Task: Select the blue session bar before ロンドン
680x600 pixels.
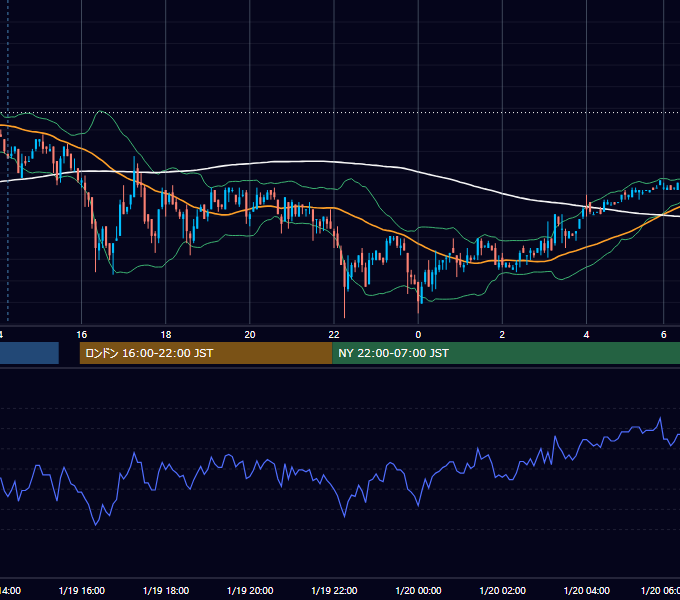Action: [x=29, y=353]
